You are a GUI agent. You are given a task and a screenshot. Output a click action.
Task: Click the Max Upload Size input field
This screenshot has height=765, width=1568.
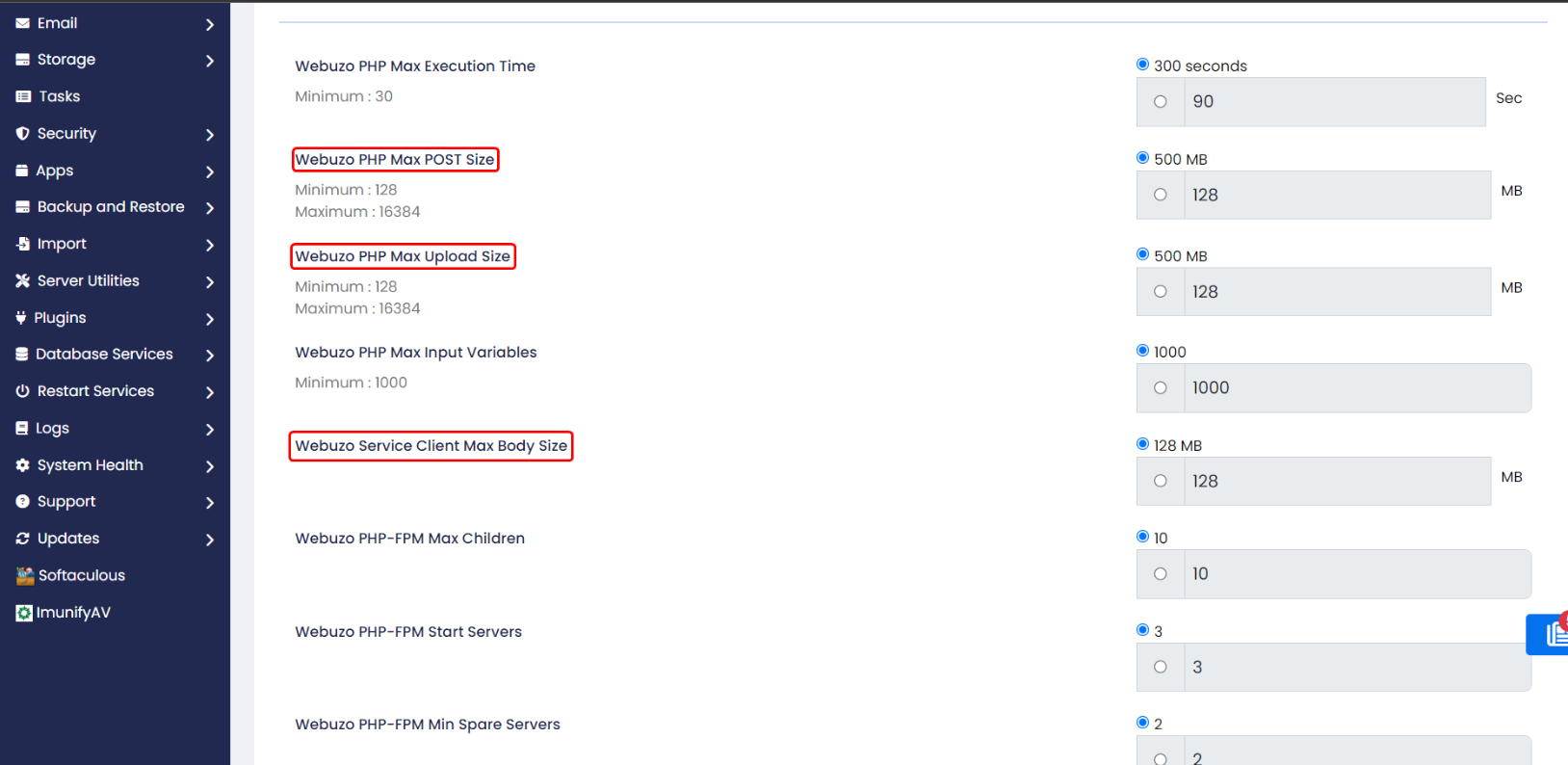click(x=1336, y=292)
